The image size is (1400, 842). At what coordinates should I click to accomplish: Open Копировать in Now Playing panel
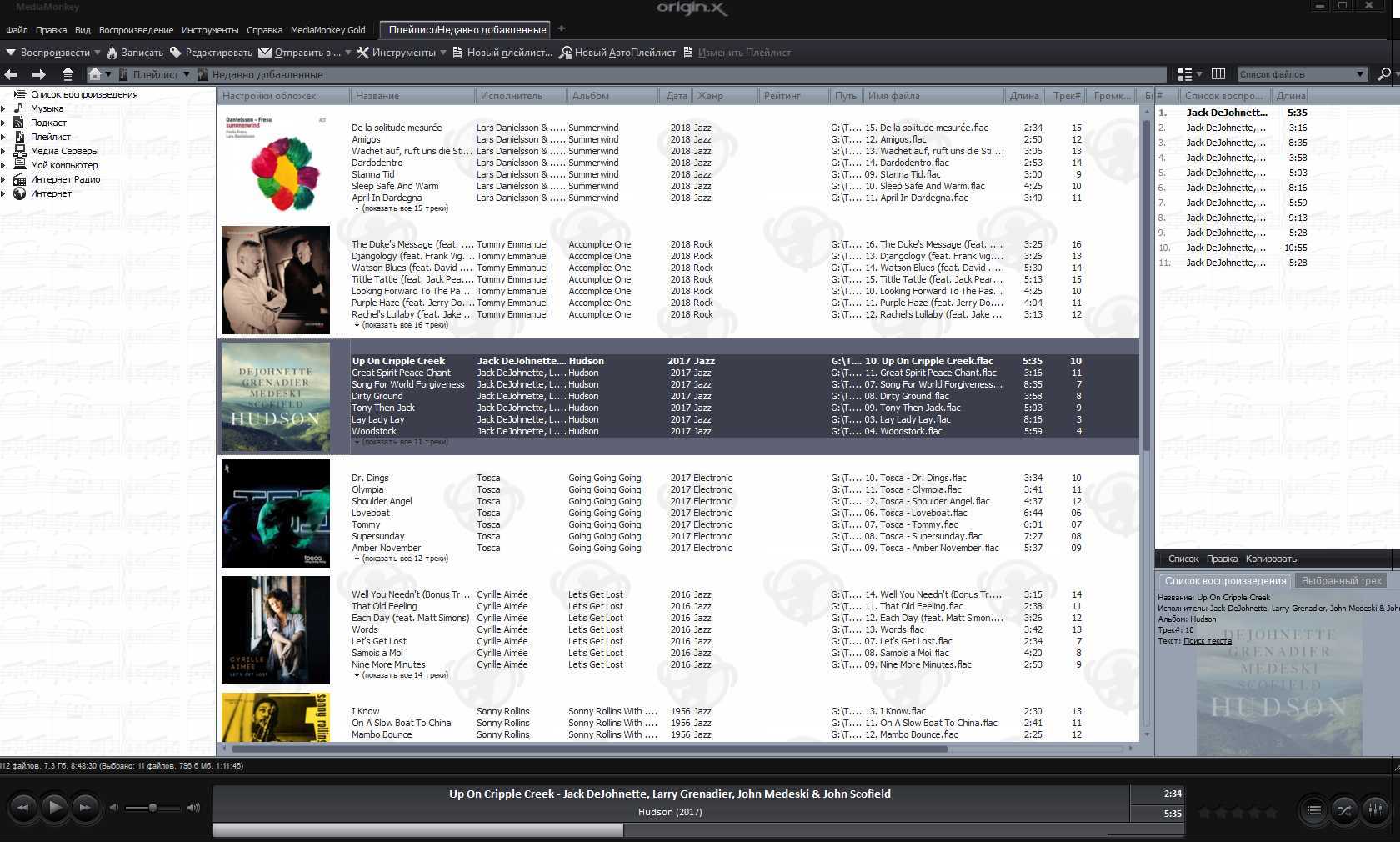1271,559
